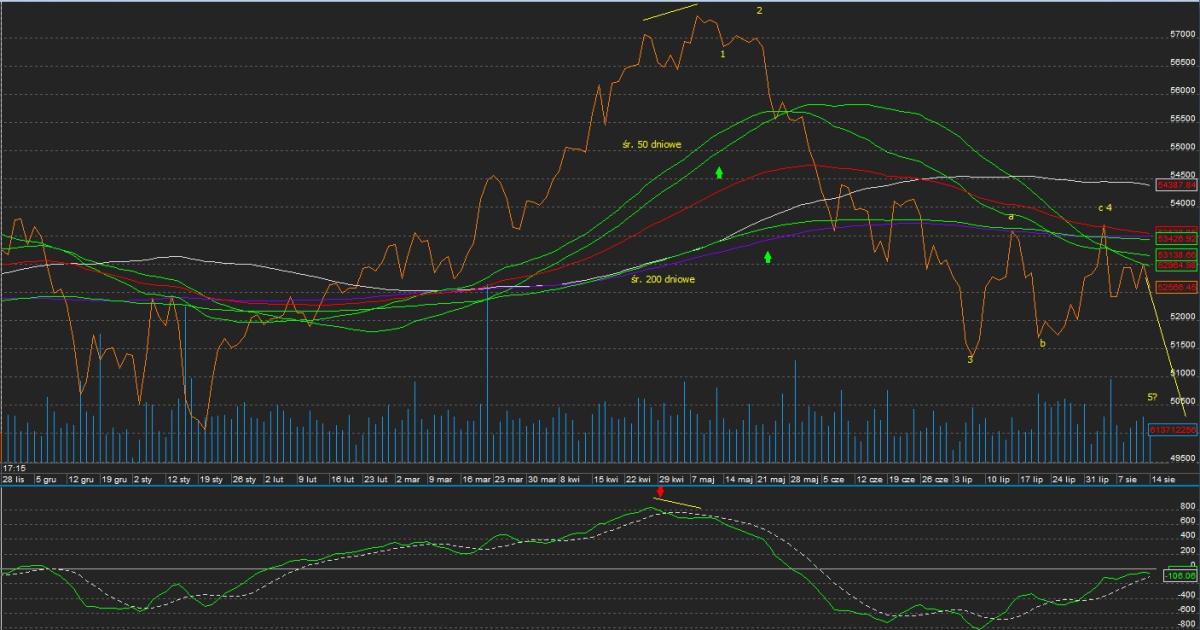Click the green arrow above the 200-day average label
1200x630 pixels.
coord(768,257)
